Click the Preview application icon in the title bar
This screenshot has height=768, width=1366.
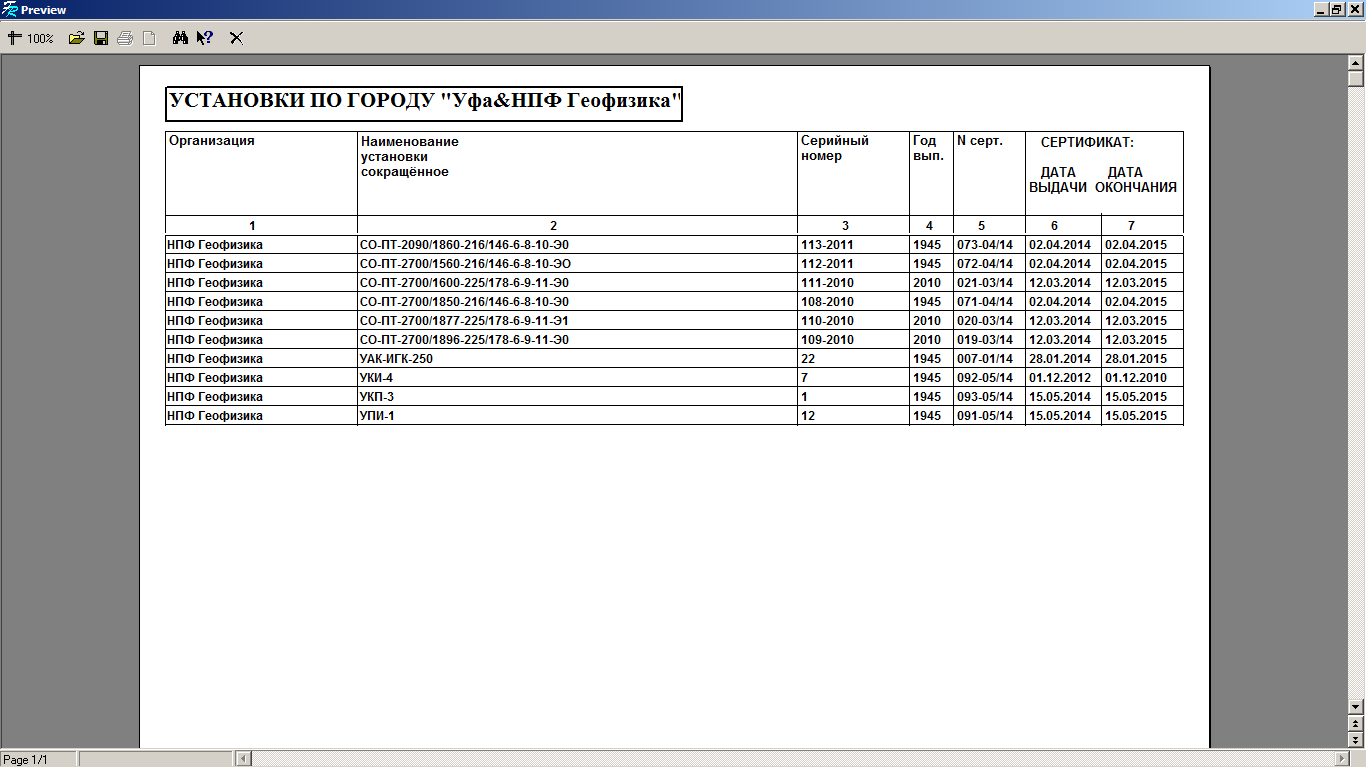(10, 9)
